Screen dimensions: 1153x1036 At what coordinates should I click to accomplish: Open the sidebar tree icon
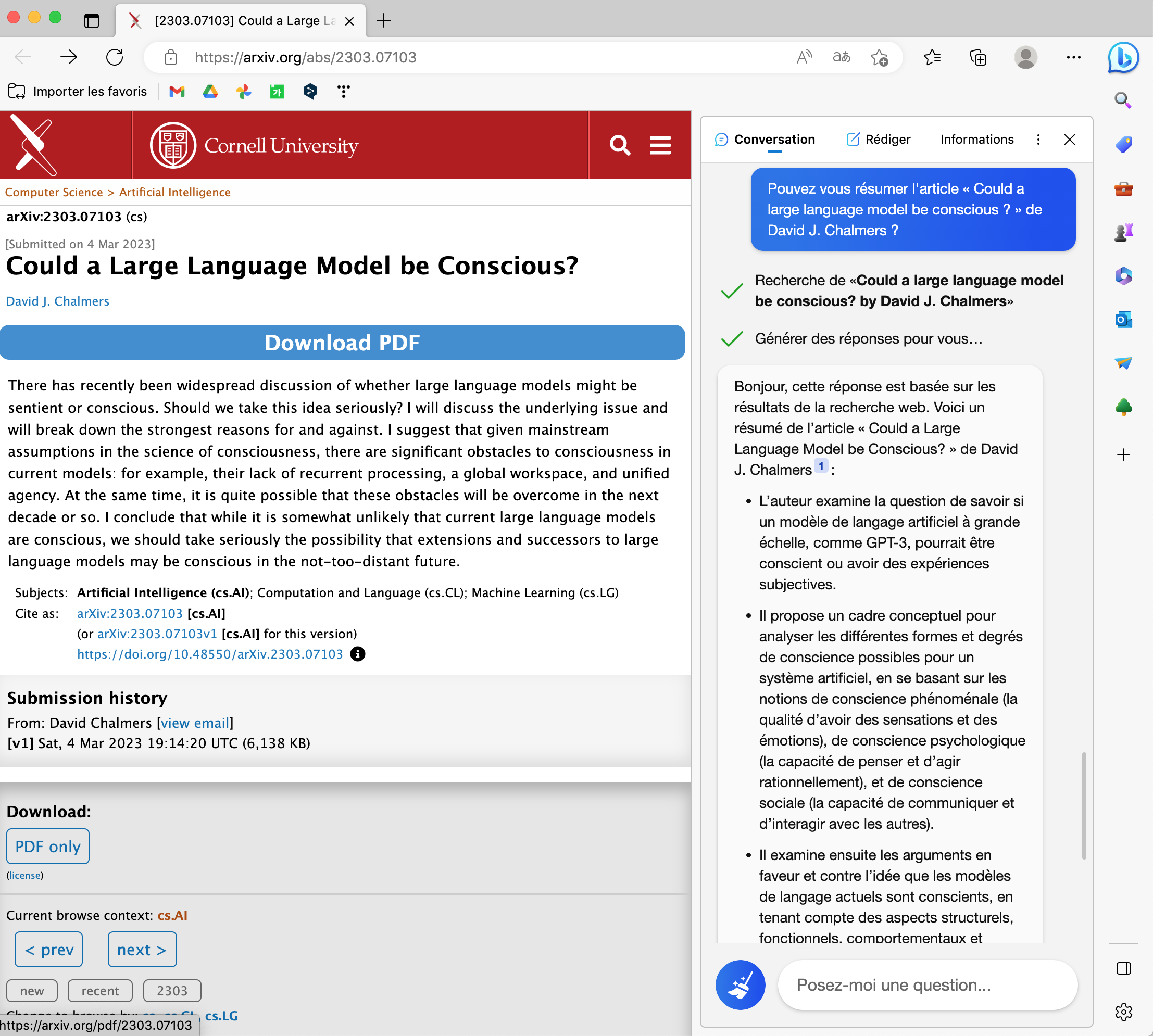click(x=1123, y=407)
